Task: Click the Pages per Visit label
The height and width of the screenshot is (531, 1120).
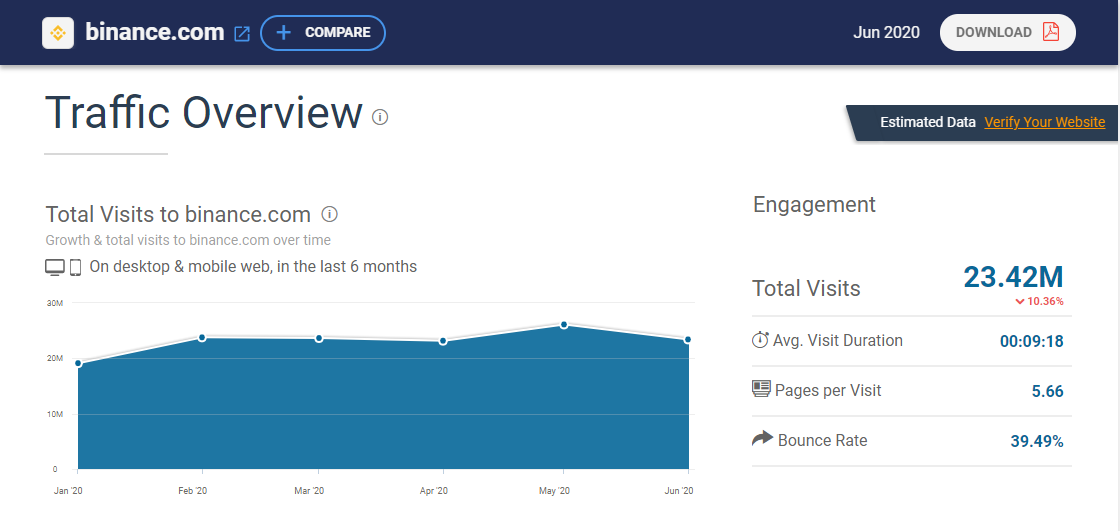Action: tap(828, 391)
